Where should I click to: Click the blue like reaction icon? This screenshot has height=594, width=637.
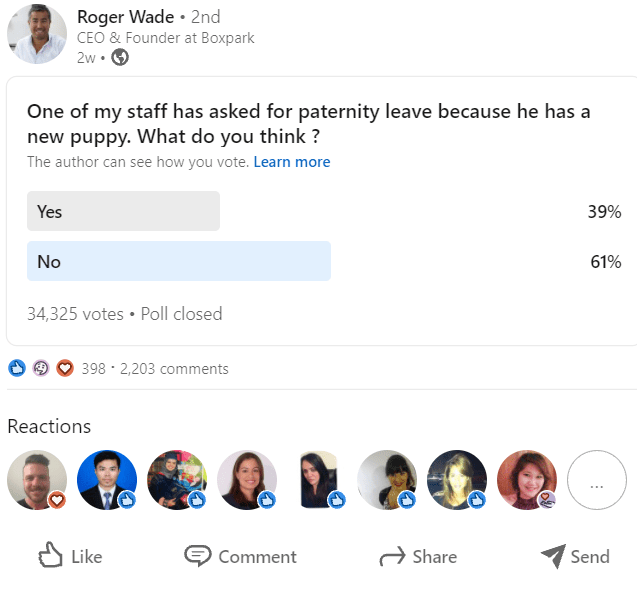(16, 368)
